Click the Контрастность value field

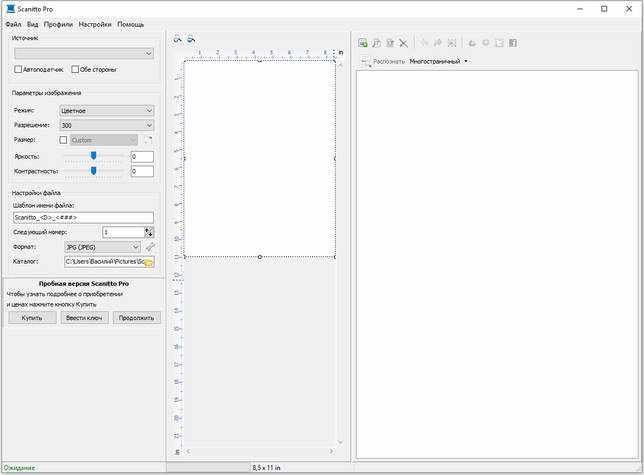tap(142, 171)
